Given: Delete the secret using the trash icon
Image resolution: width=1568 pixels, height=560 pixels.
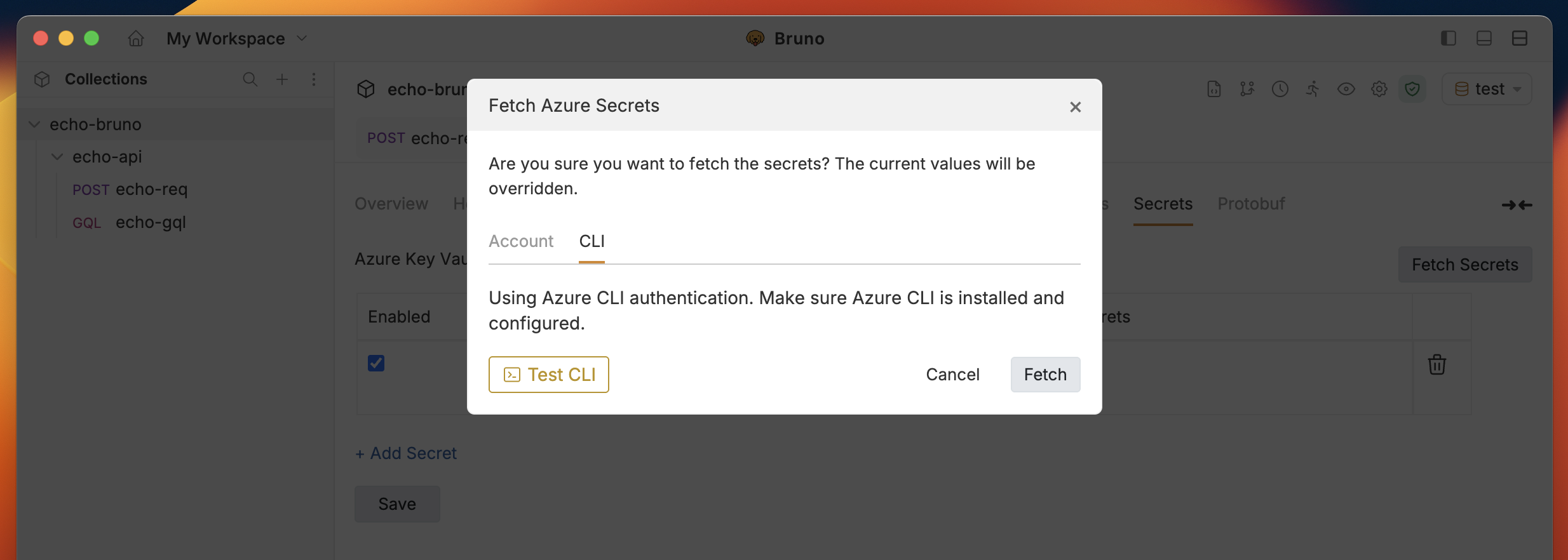Looking at the screenshot, I should 1437,364.
